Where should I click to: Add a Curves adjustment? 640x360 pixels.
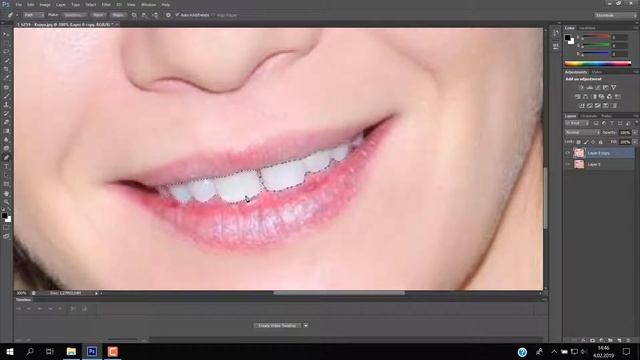(x=598, y=87)
